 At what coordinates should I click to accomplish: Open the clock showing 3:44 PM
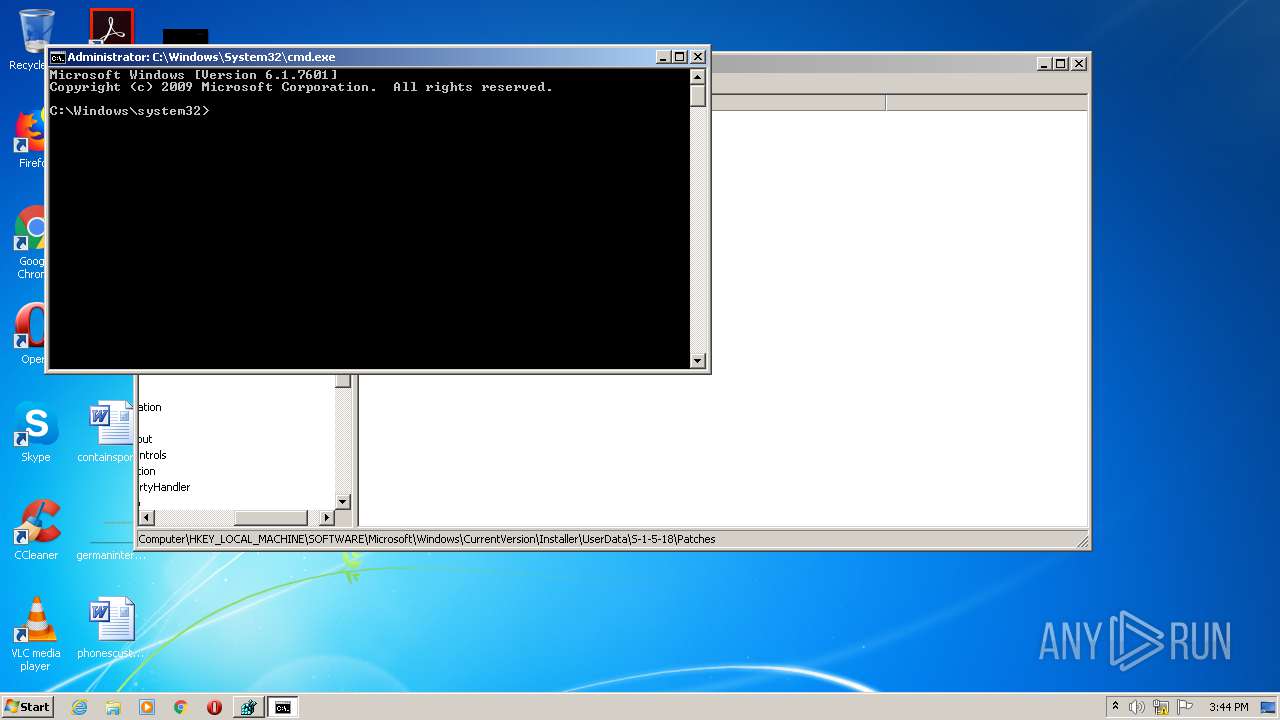[x=1228, y=707]
